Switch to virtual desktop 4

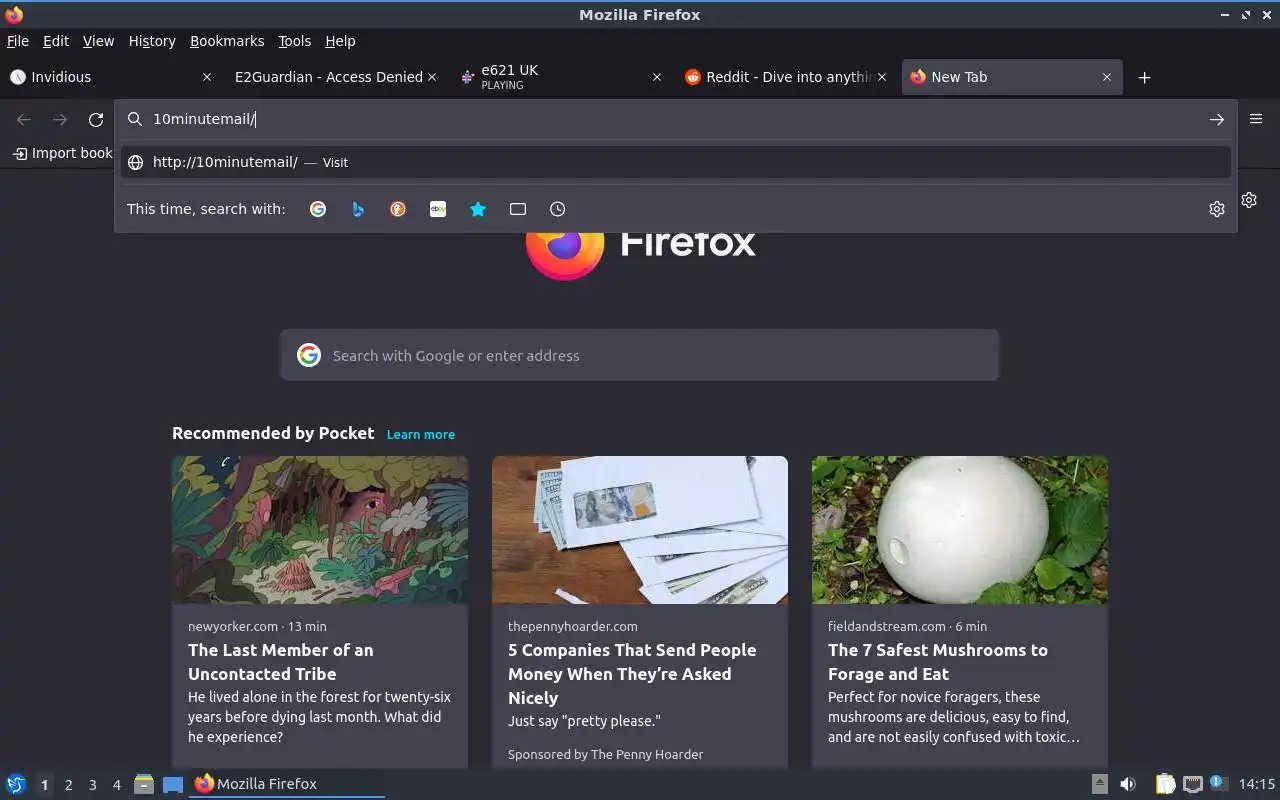(x=116, y=785)
